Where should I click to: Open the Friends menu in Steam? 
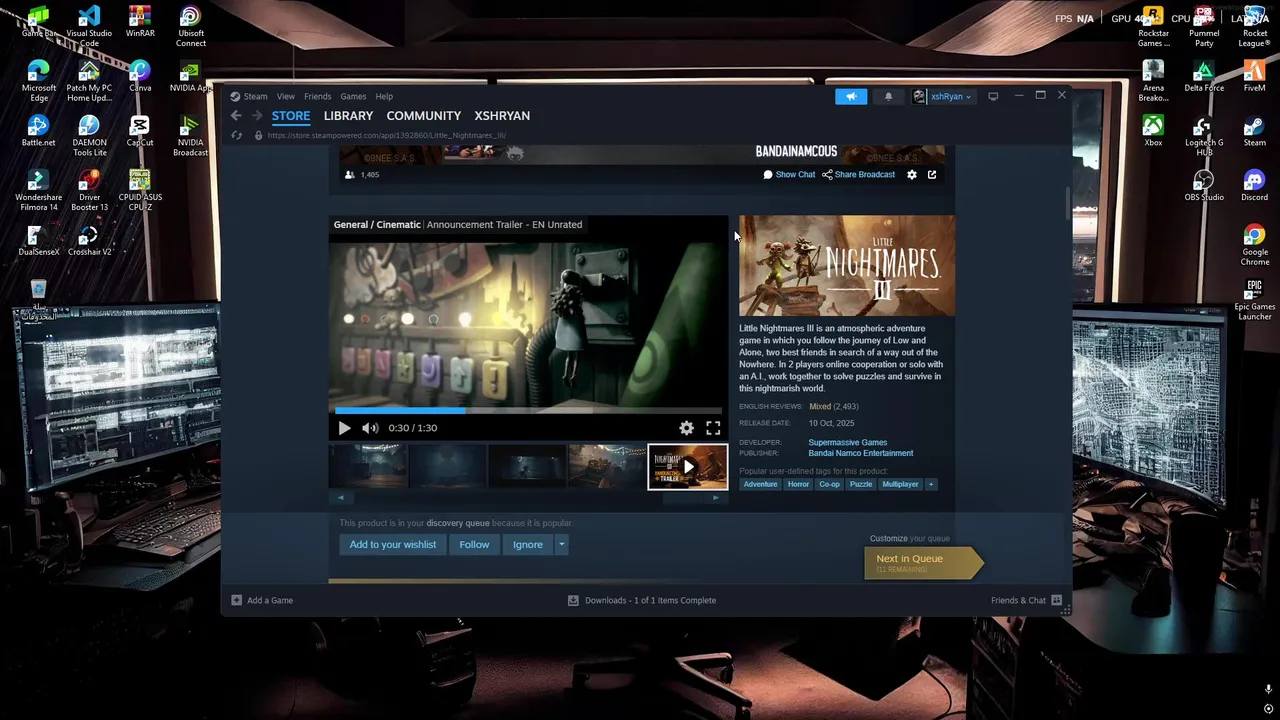(317, 96)
